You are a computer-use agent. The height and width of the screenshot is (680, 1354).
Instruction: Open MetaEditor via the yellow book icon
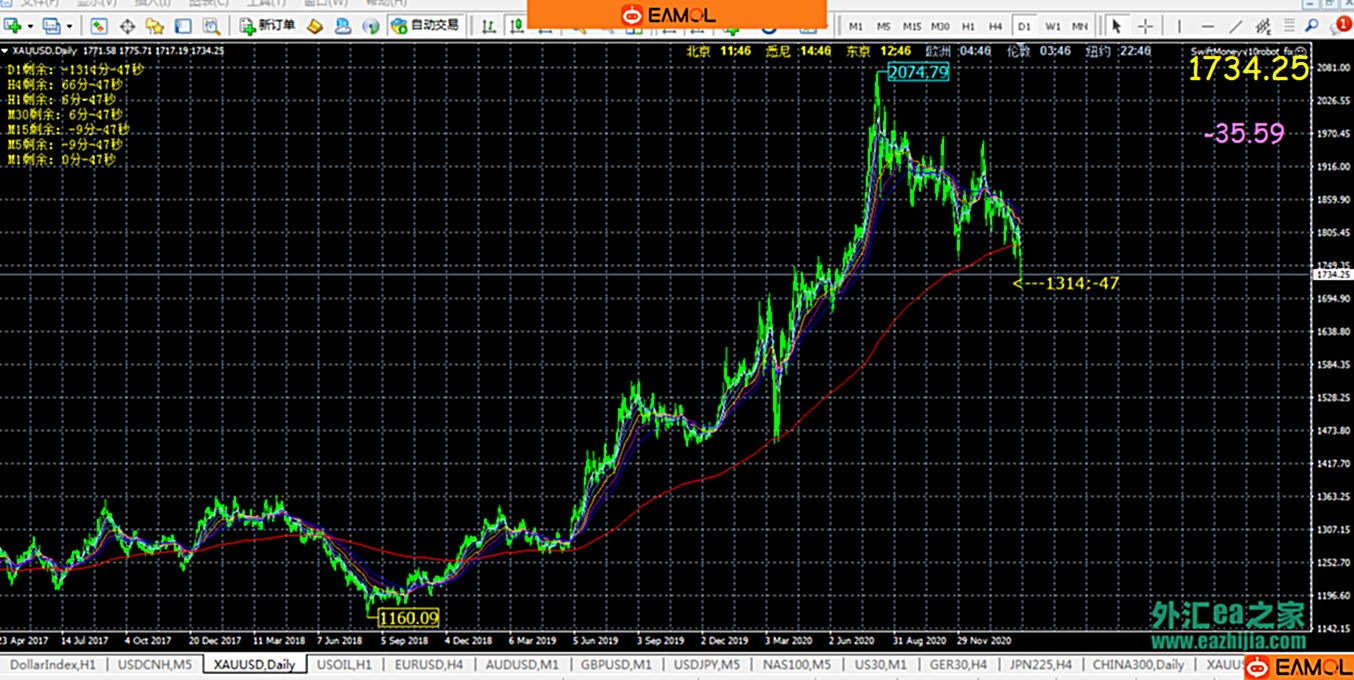pyautogui.click(x=314, y=26)
